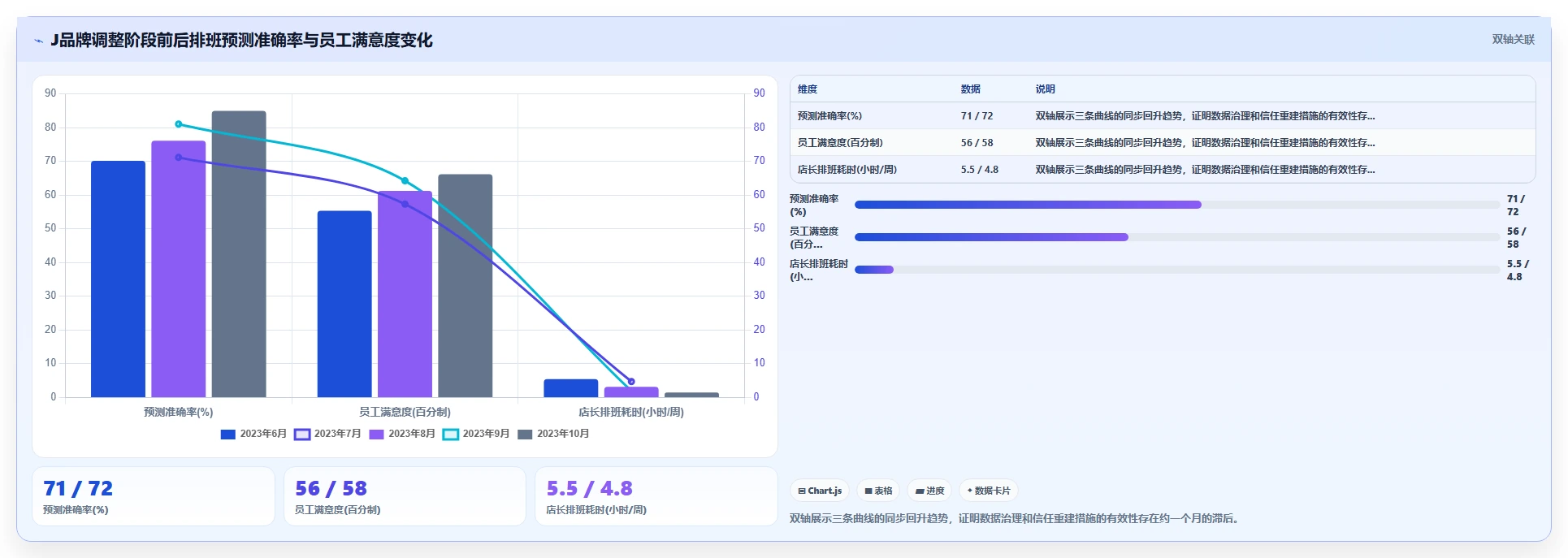Viewport: 1568px width, 558px height.
Task: Click the 9月 line point above 预测准确率
Action: click(179, 124)
